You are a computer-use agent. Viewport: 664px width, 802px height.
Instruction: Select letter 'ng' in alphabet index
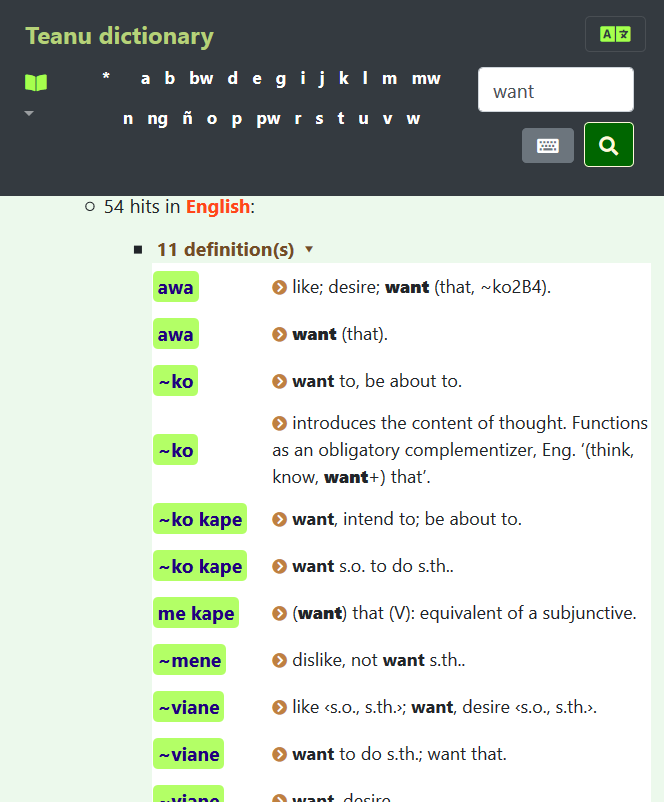pyautogui.click(x=157, y=118)
